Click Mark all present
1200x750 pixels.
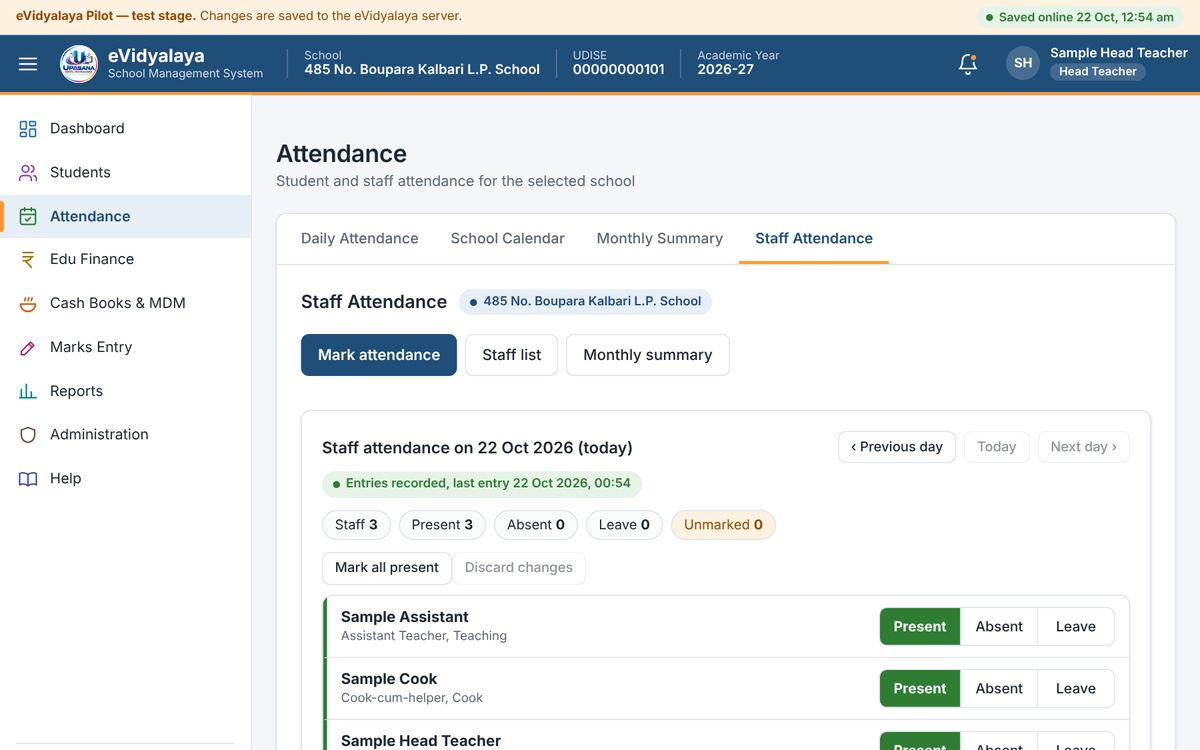tap(387, 568)
